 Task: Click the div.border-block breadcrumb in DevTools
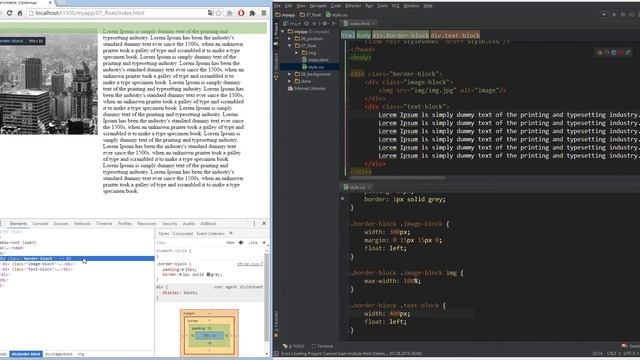[x=26, y=354]
